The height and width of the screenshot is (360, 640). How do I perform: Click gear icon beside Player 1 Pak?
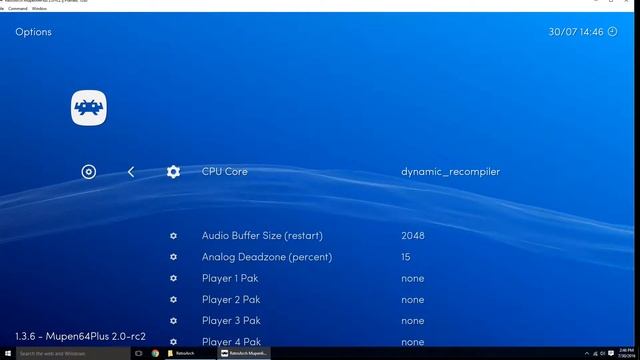pyautogui.click(x=173, y=278)
